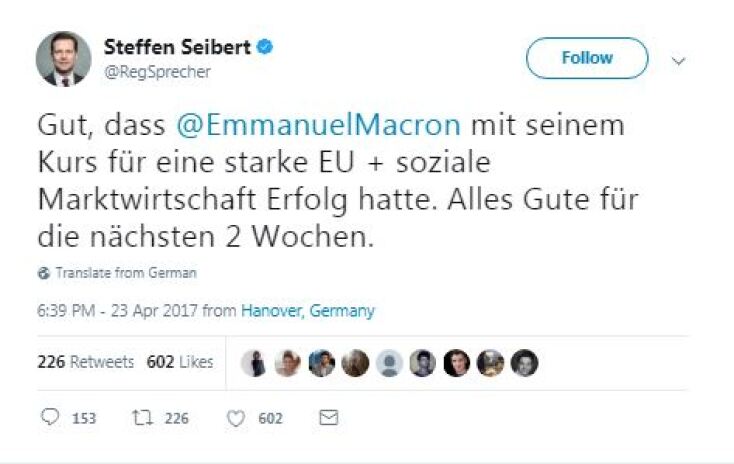The height and width of the screenshot is (464, 734).
Task: View the 602 Likes list
Action: [180, 362]
